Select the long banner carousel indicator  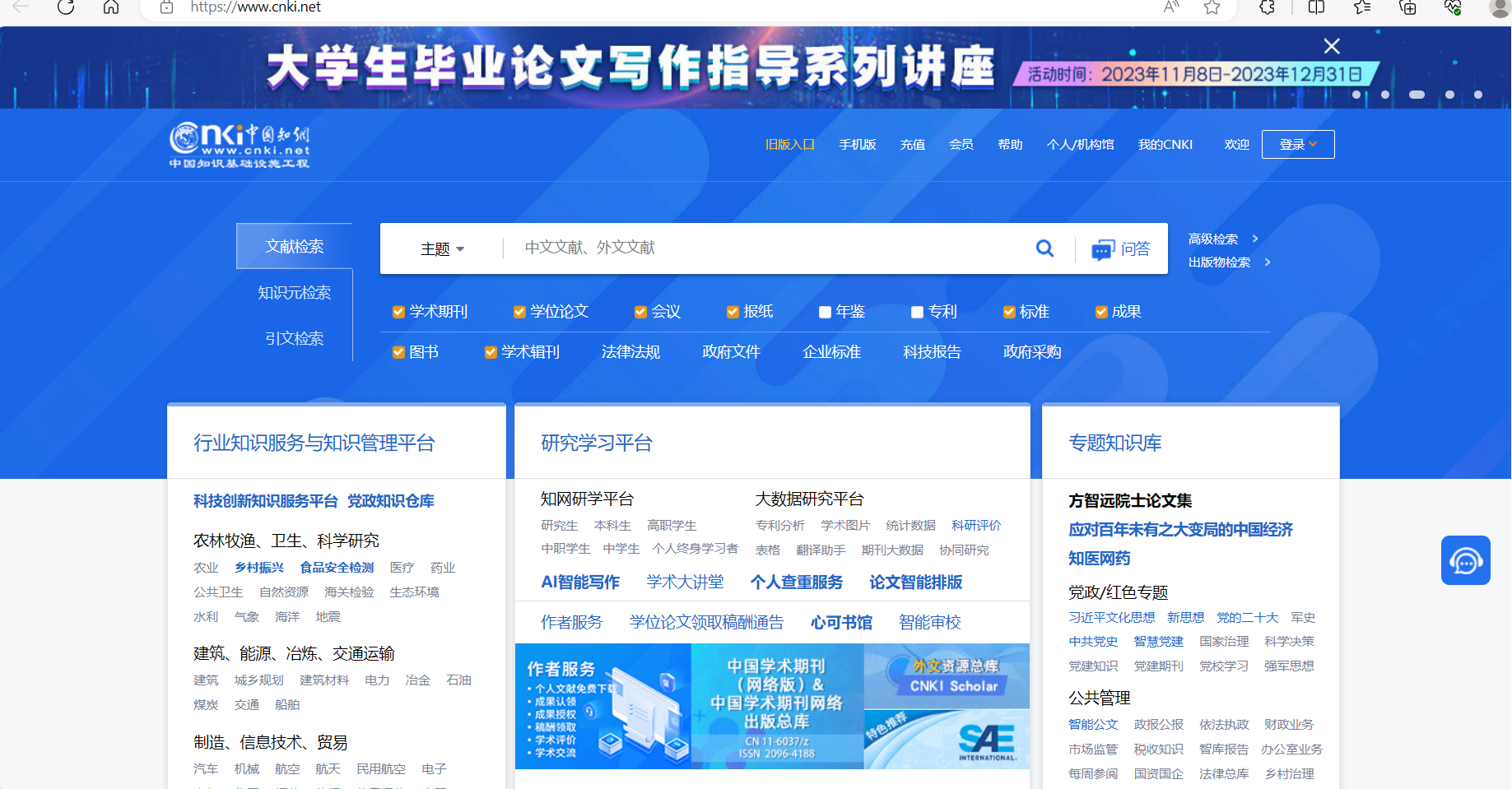[x=1417, y=95]
